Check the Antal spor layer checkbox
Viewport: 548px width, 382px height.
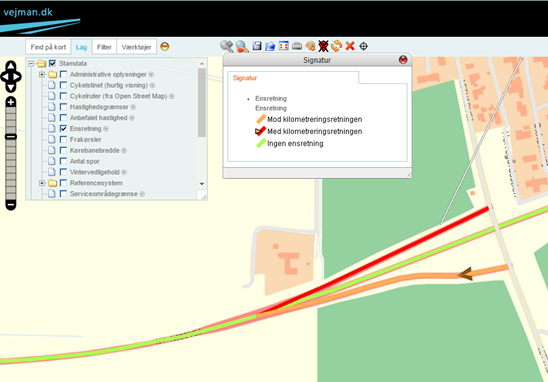(63, 161)
